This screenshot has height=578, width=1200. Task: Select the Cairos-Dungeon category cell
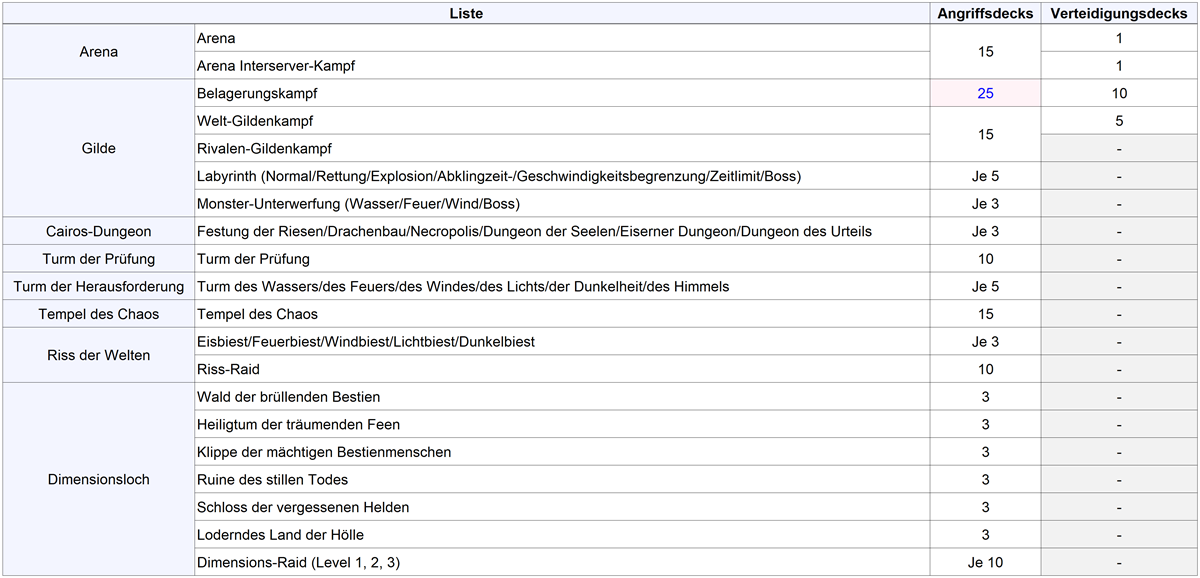click(98, 231)
